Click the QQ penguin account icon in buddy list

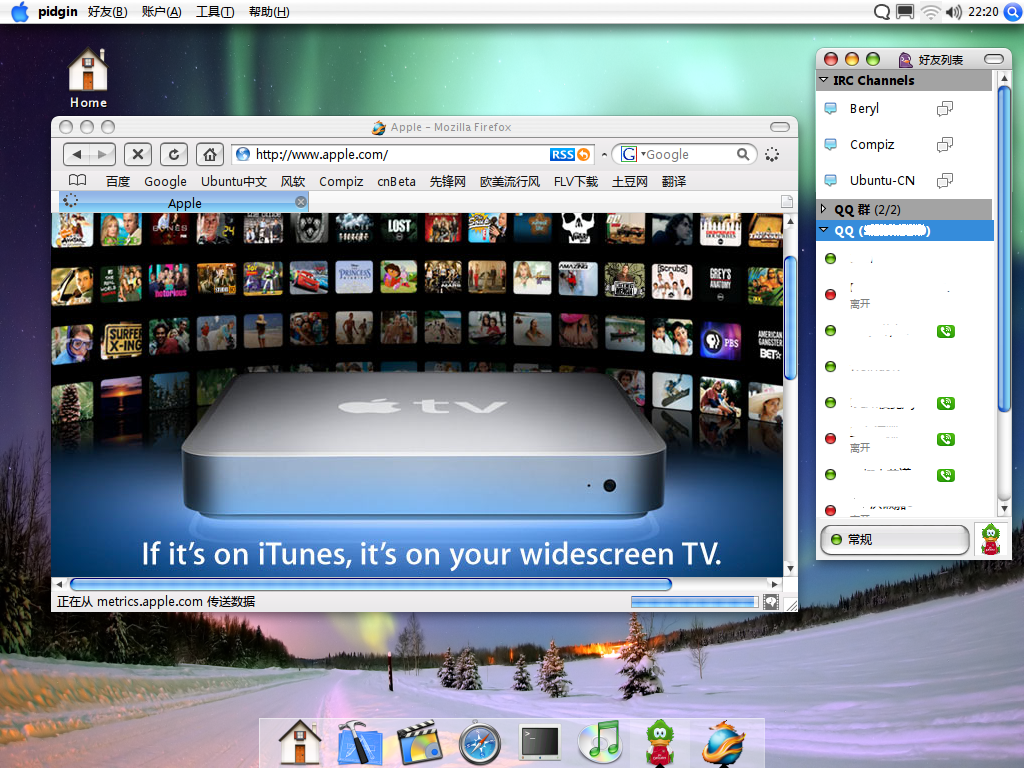(991, 539)
